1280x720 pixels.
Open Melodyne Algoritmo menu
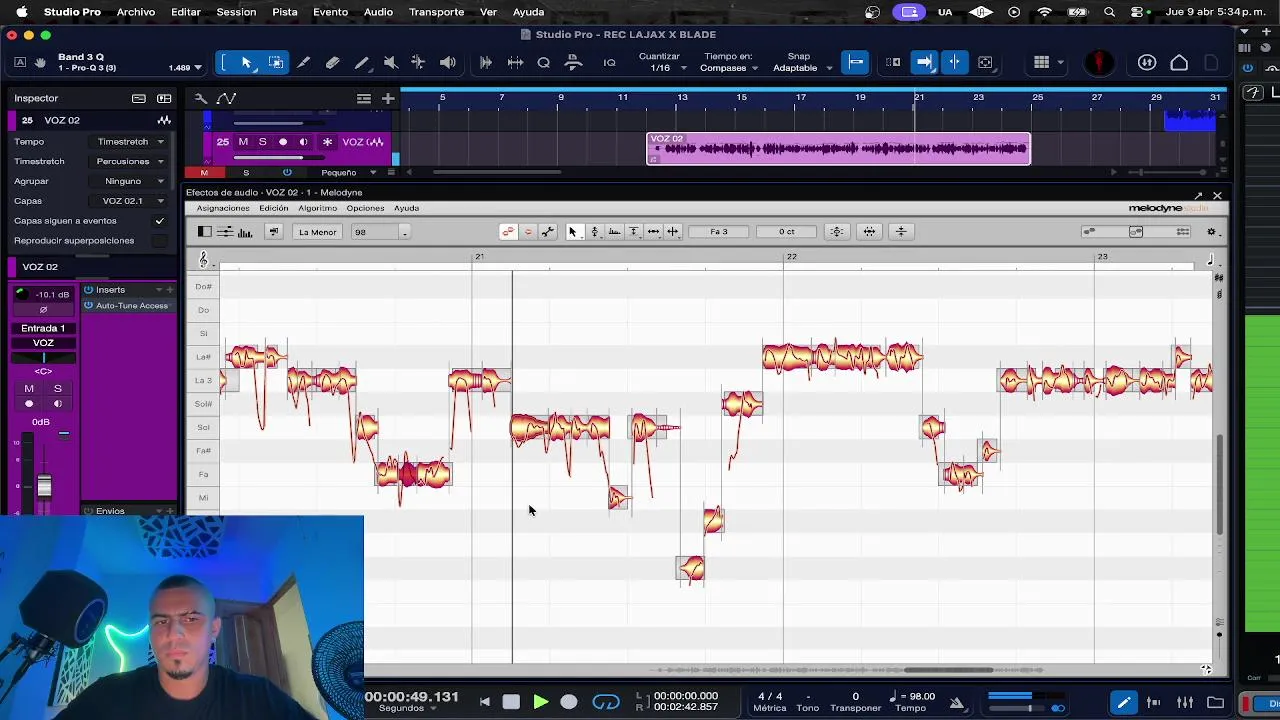click(x=317, y=208)
